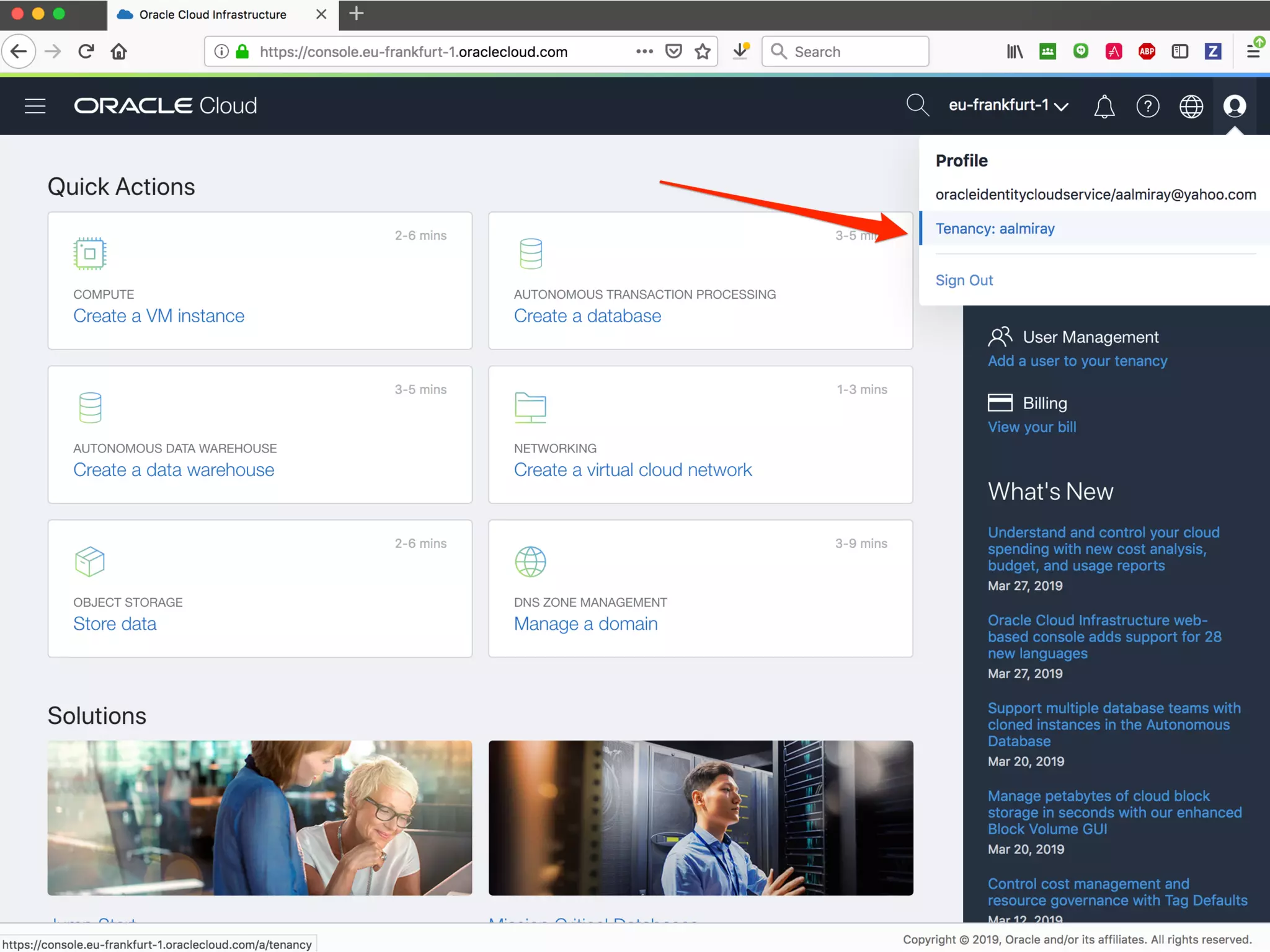Open the server room solution thumbnail

point(701,818)
